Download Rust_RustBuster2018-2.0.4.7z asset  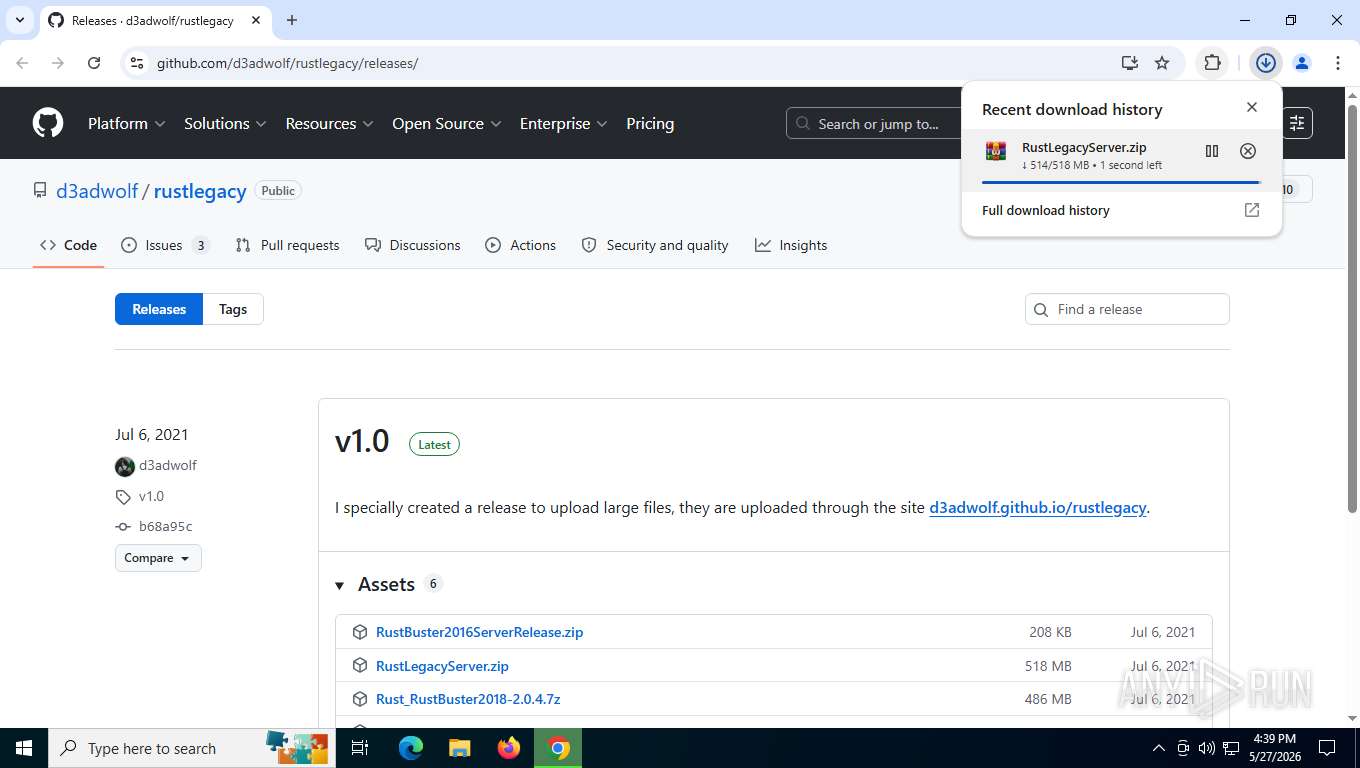tap(468, 699)
